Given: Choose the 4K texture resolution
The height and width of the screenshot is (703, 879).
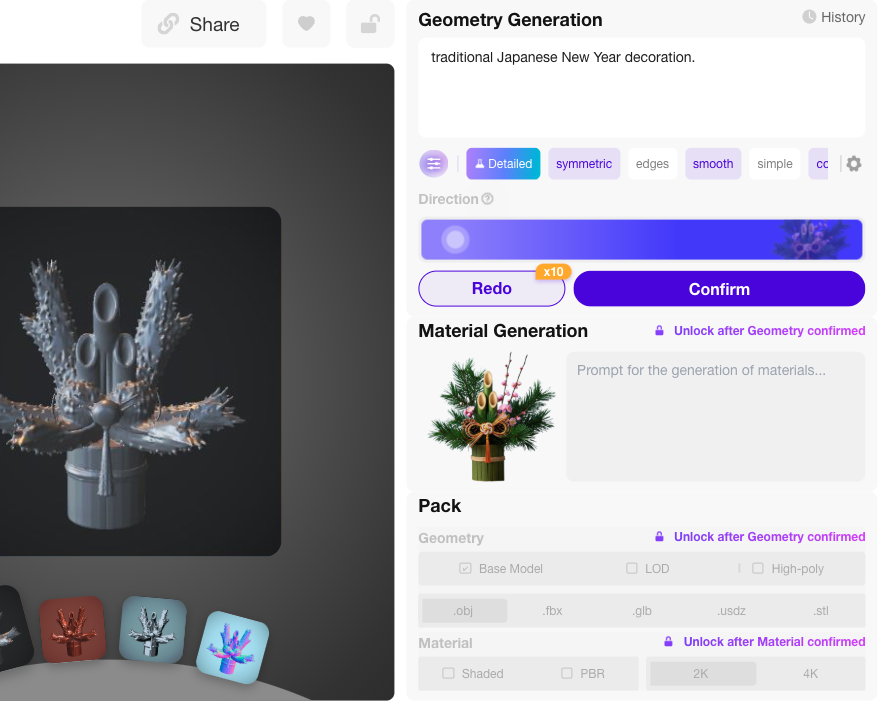Looking at the screenshot, I should pyautogui.click(x=810, y=674).
